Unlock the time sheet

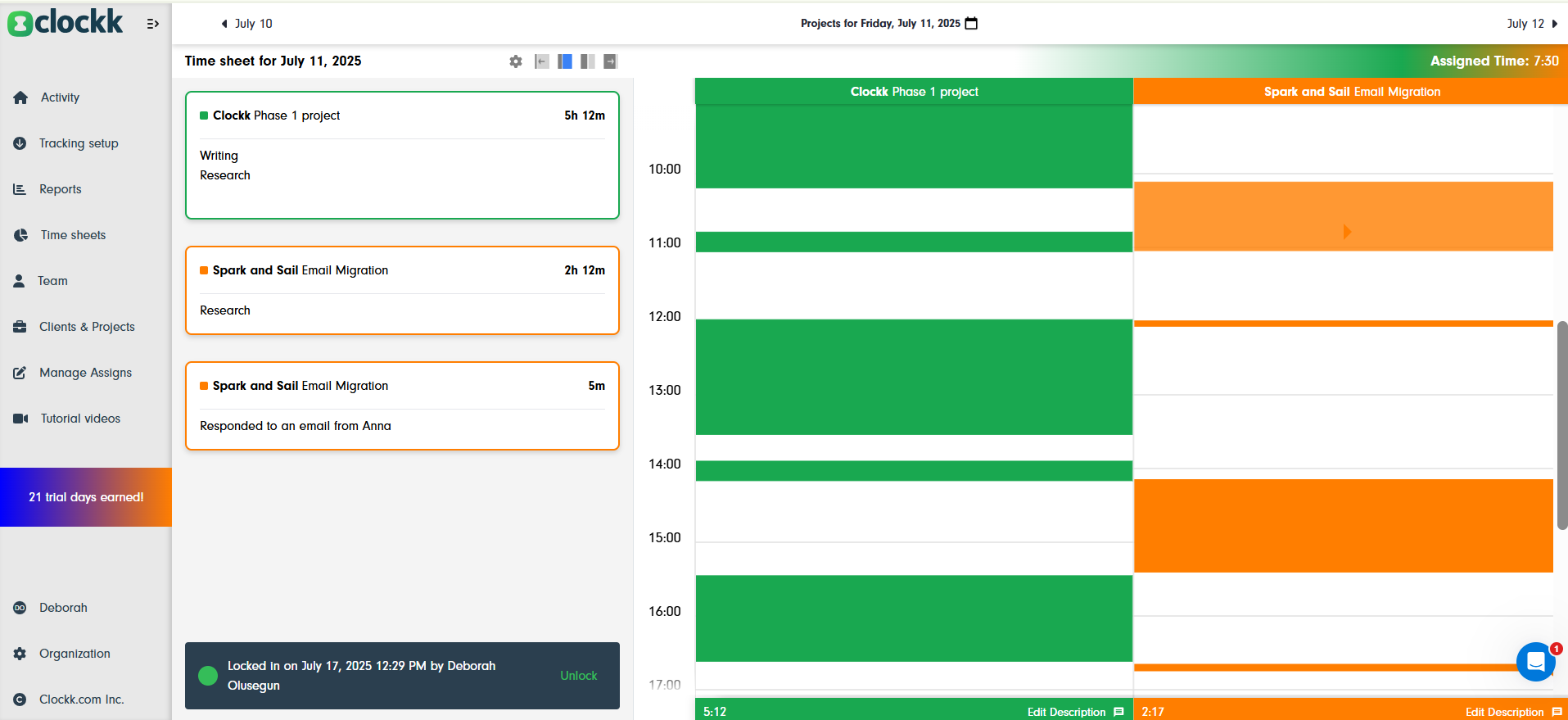coord(579,676)
